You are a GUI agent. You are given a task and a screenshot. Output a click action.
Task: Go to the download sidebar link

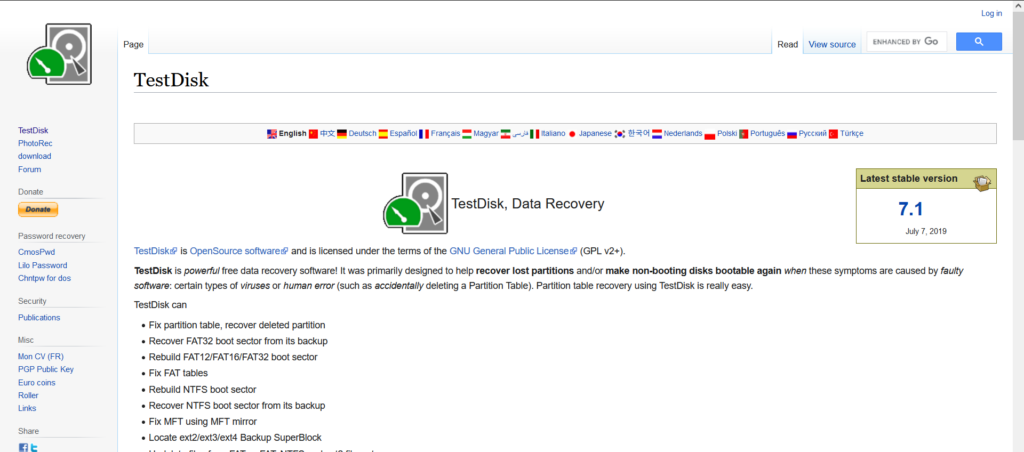tap(35, 156)
